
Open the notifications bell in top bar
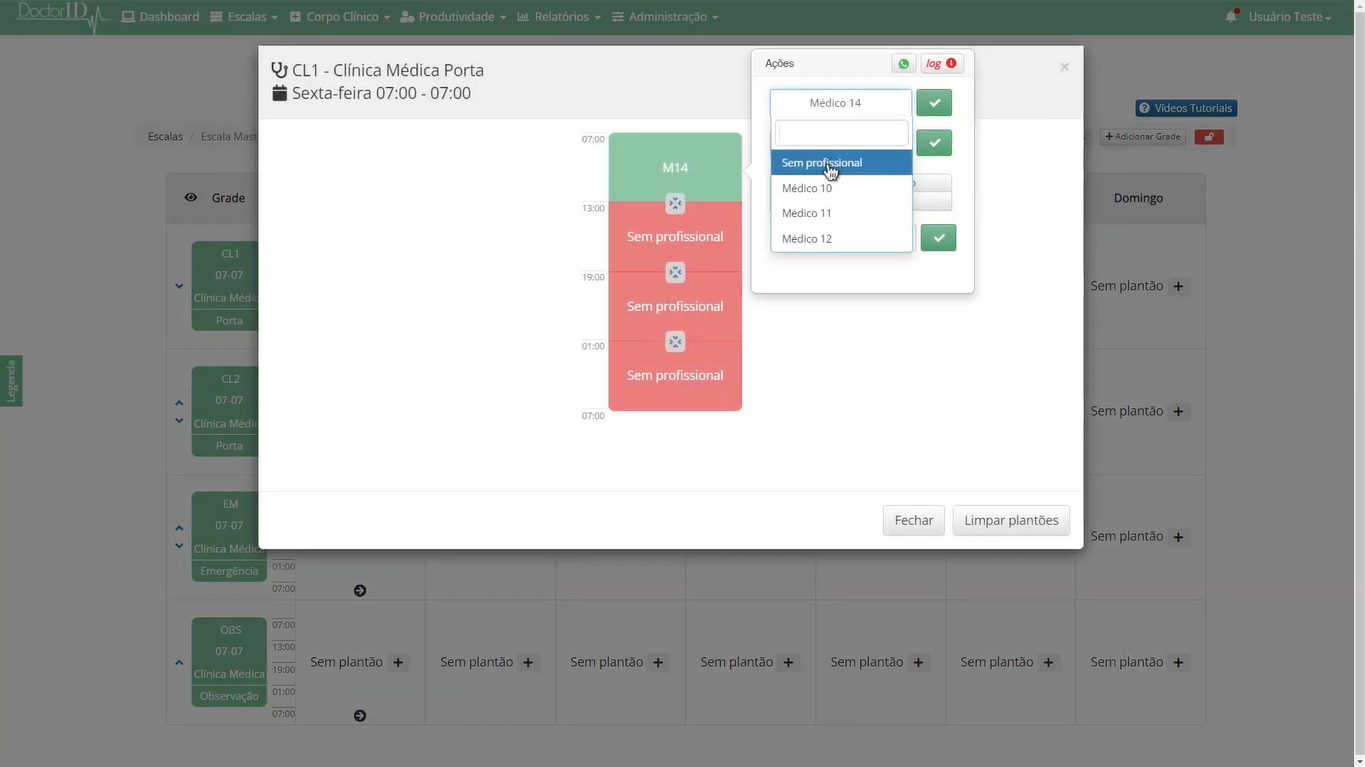pos(1231,17)
